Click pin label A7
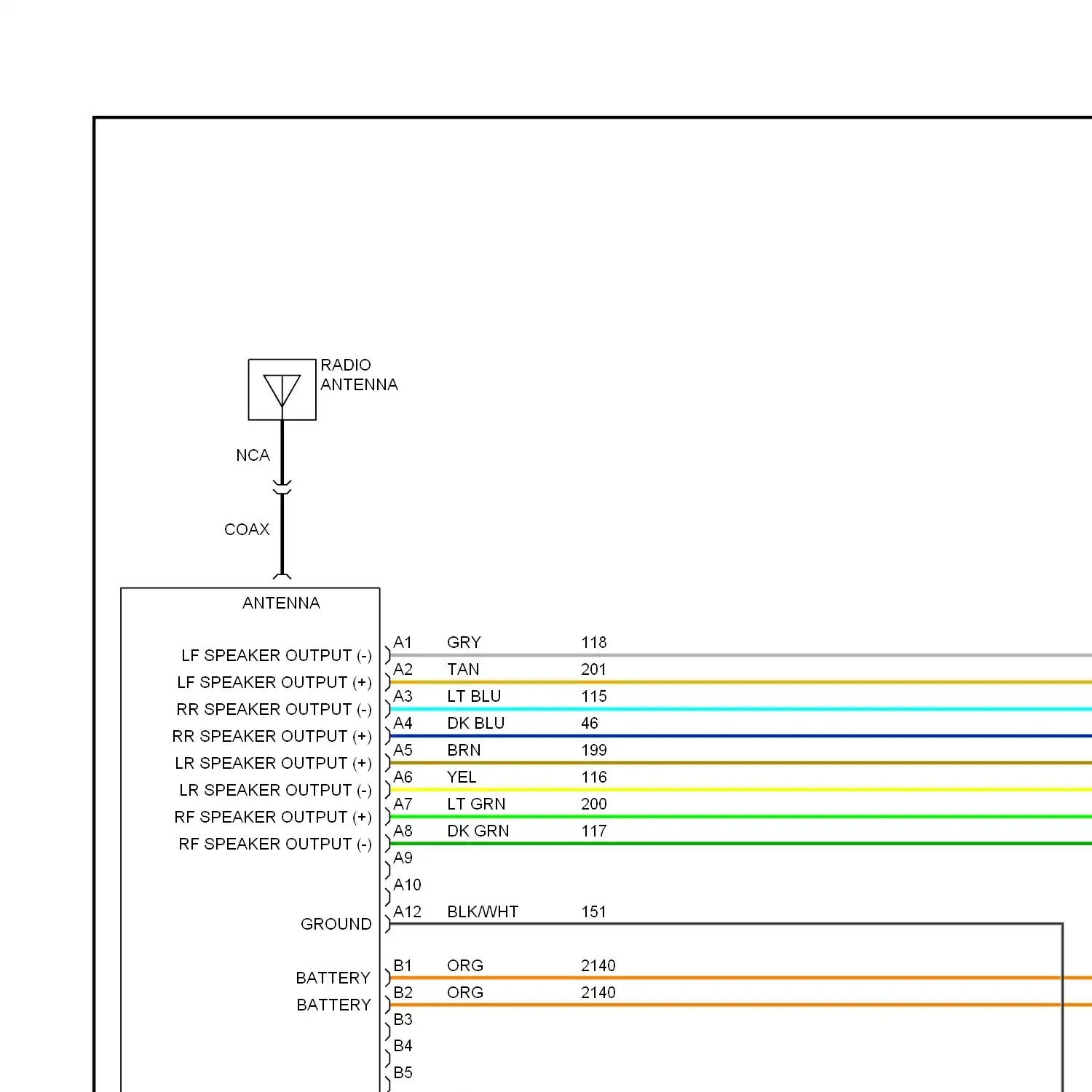This screenshot has width=1092, height=1092. (403, 804)
